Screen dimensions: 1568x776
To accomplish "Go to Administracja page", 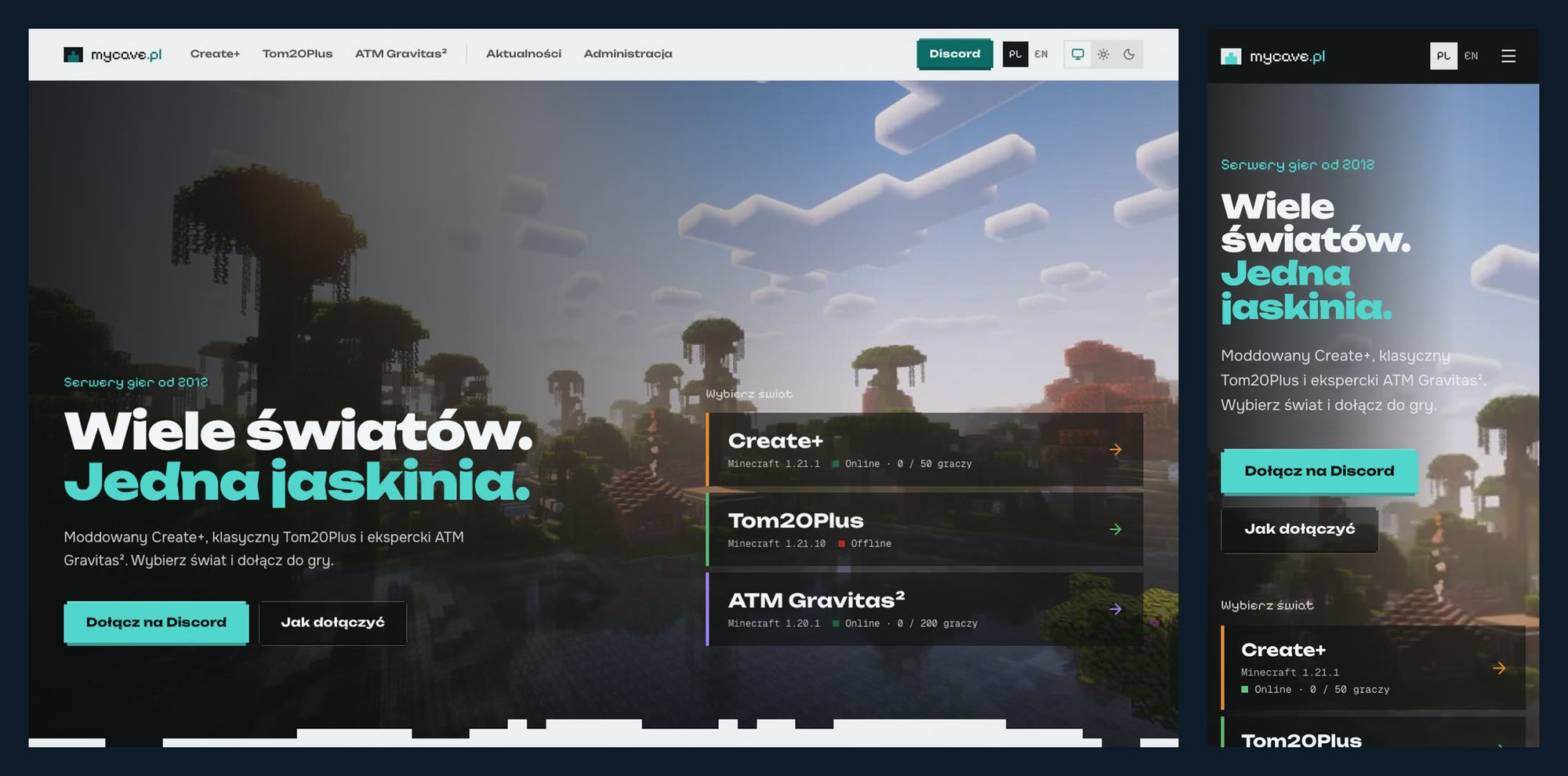I will [x=628, y=54].
